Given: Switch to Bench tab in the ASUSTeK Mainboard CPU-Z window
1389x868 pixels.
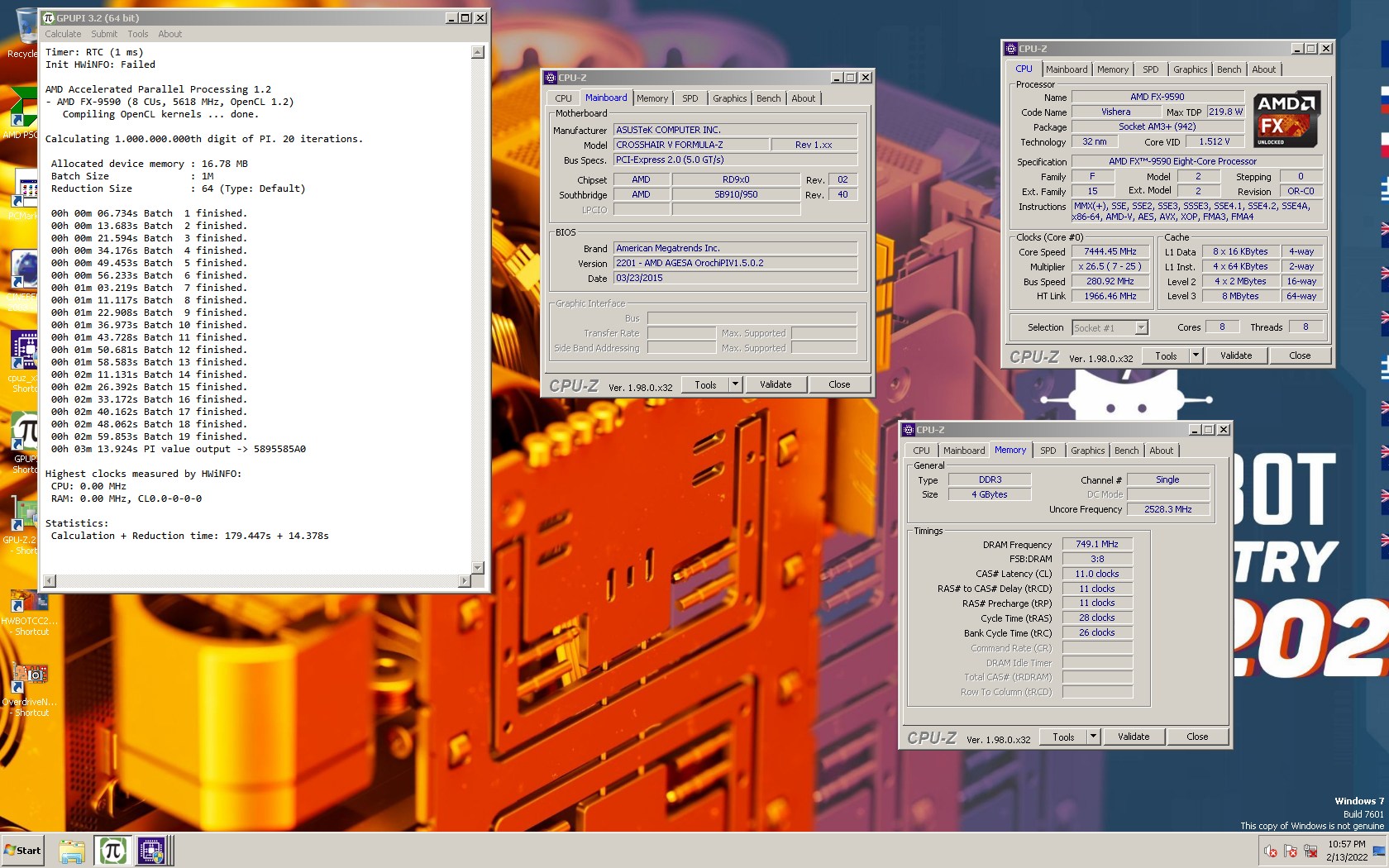Looking at the screenshot, I should [x=769, y=98].
